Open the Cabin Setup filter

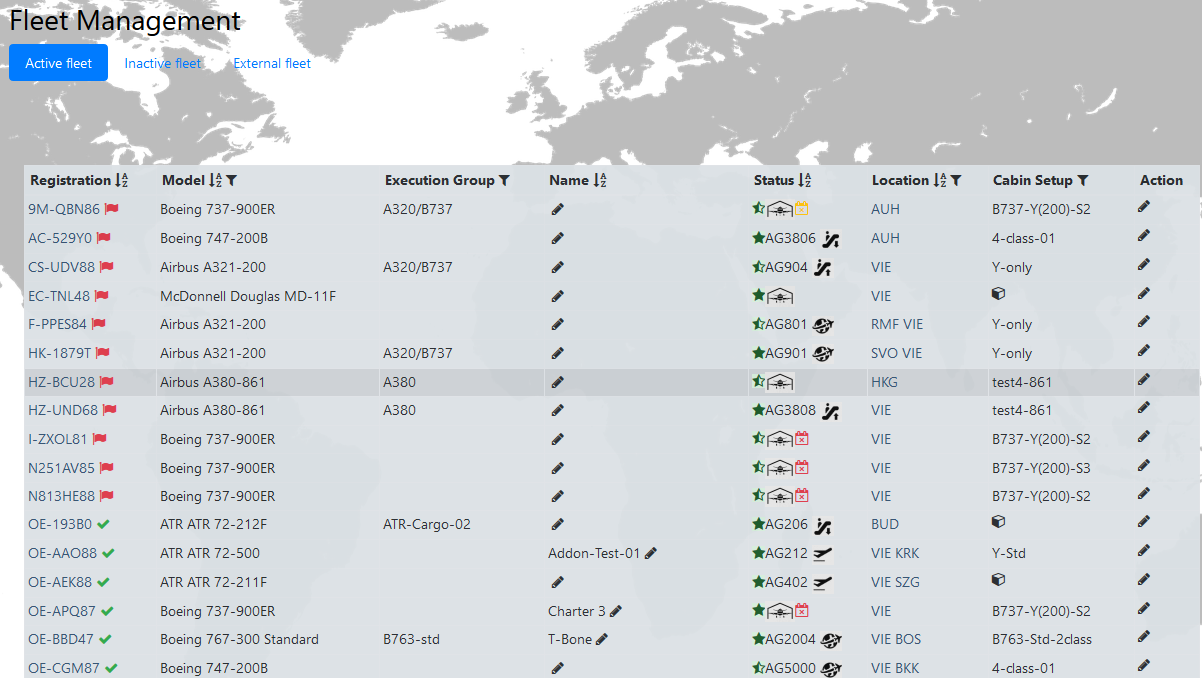pos(1083,181)
